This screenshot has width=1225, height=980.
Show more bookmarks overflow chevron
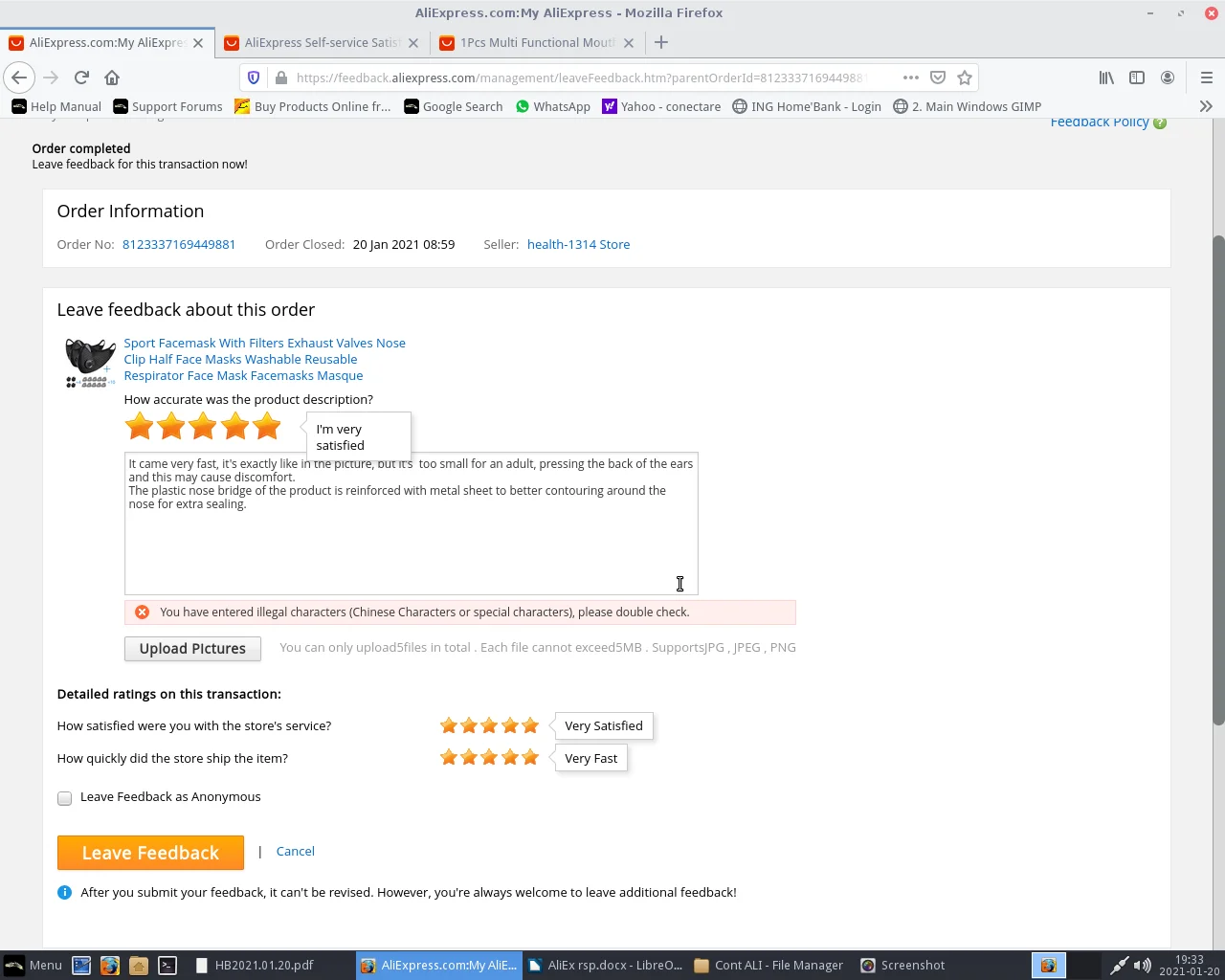pyautogui.click(x=1206, y=106)
